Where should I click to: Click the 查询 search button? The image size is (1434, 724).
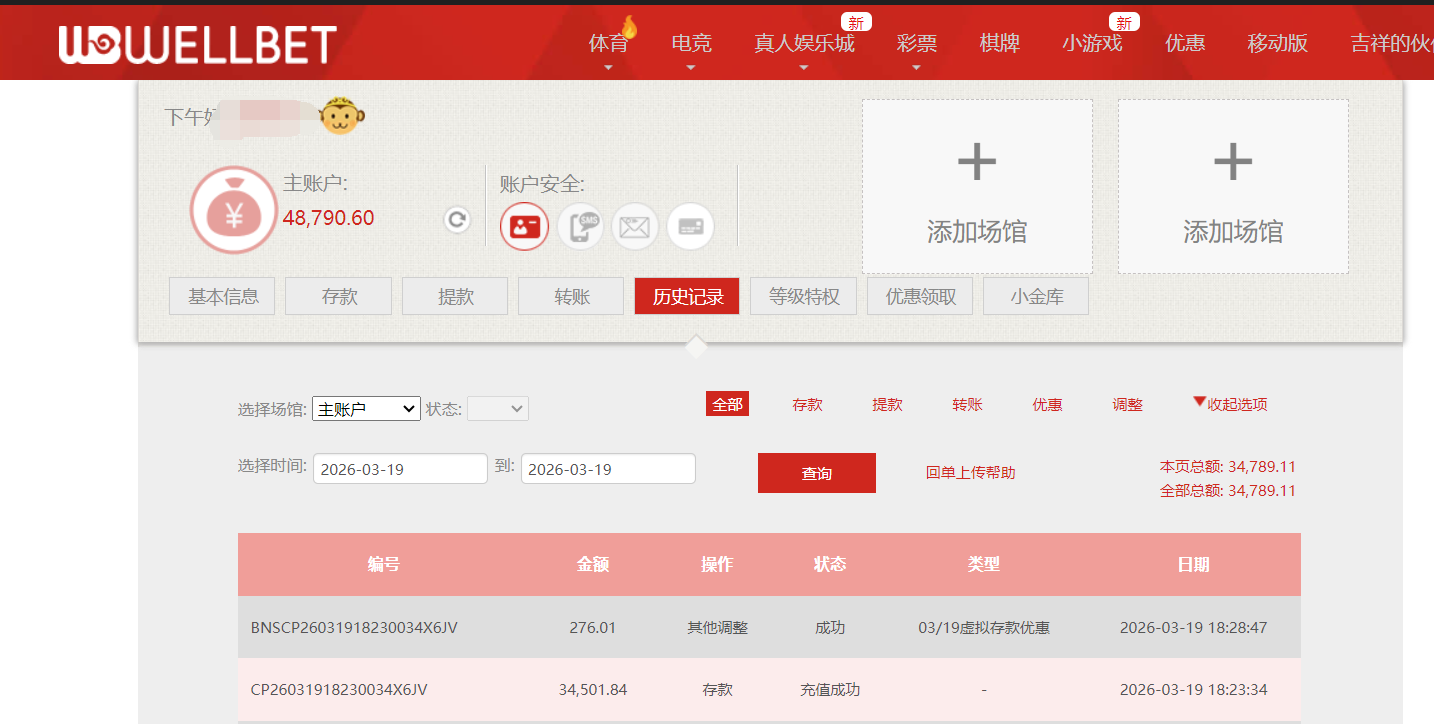pos(816,472)
